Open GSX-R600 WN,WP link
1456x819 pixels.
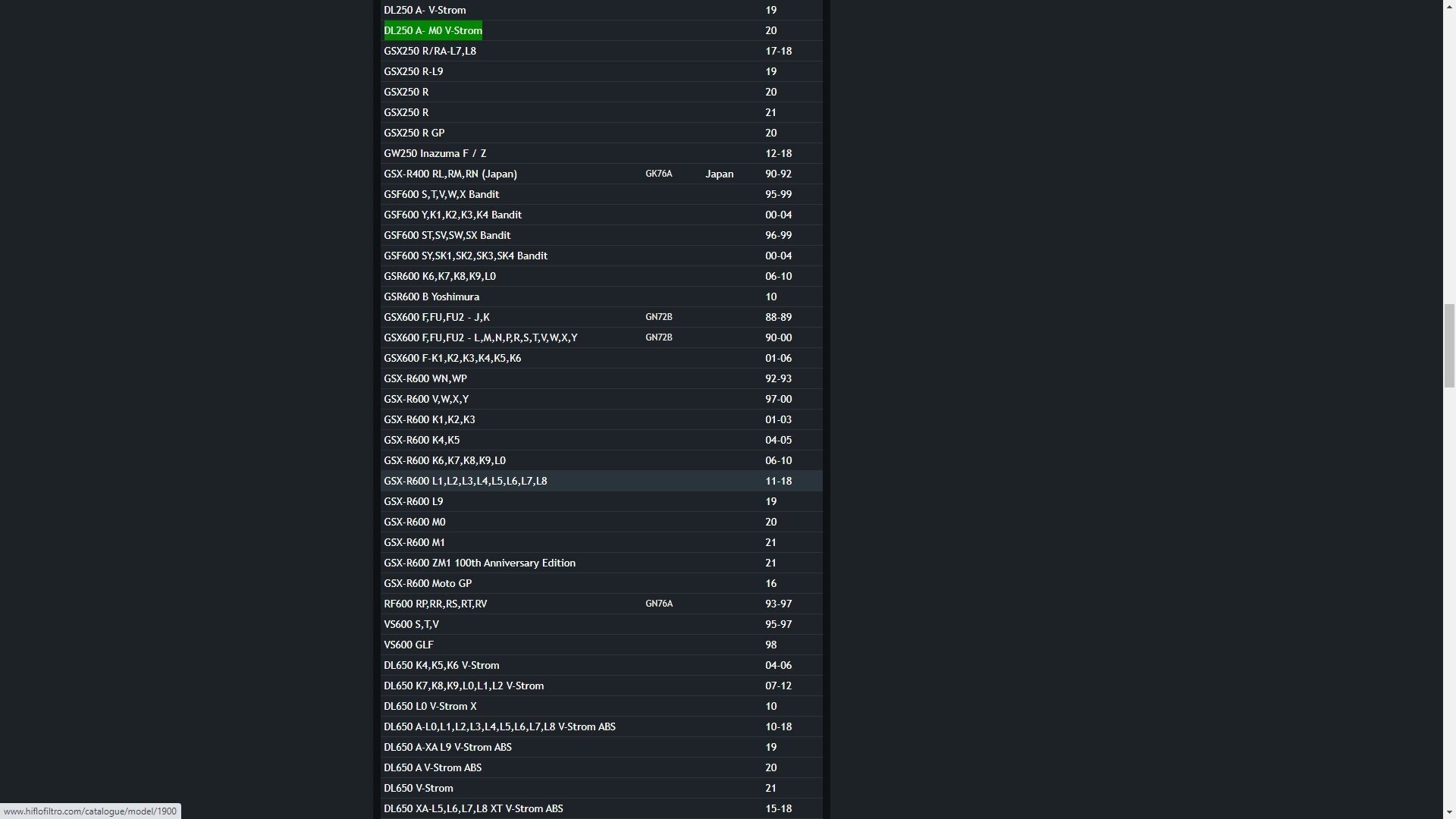(x=425, y=378)
